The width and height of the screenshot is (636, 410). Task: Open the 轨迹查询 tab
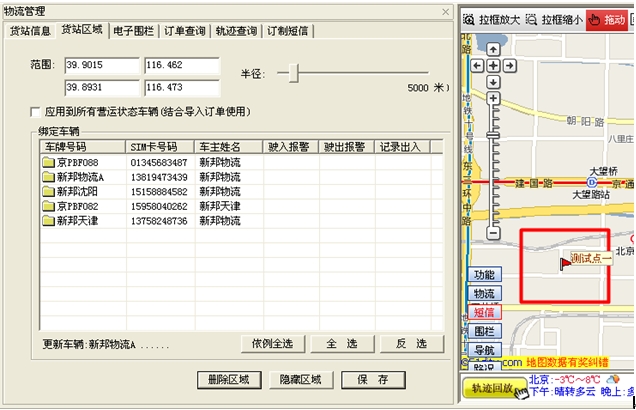click(x=236, y=31)
